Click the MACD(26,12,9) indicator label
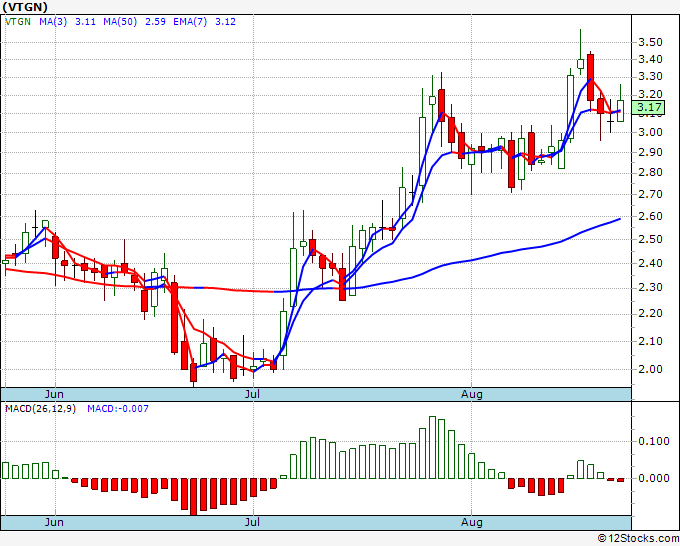This screenshot has width=680, height=546. click(40, 409)
